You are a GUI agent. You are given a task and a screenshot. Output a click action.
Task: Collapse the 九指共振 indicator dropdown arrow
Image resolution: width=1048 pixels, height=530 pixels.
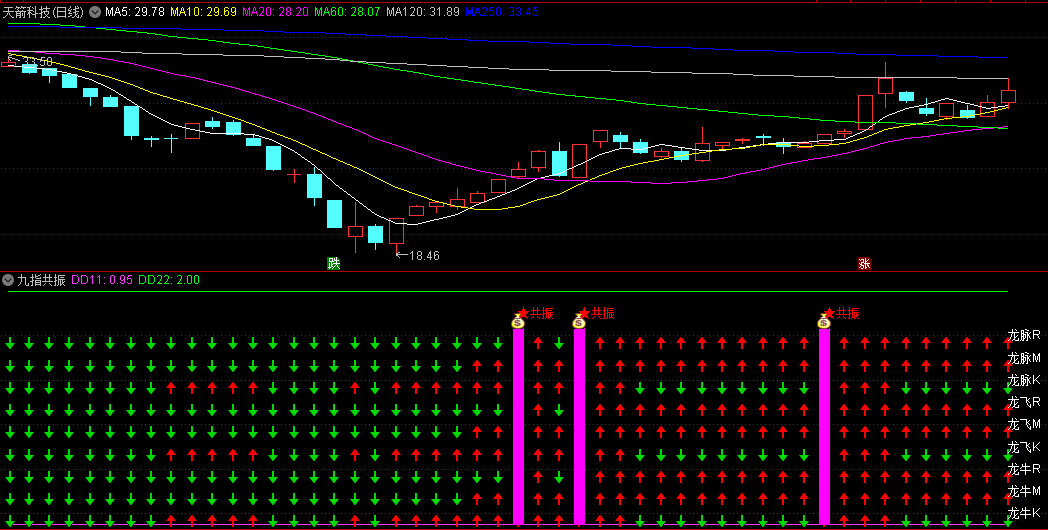pyautogui.click(x=8, y=280)
